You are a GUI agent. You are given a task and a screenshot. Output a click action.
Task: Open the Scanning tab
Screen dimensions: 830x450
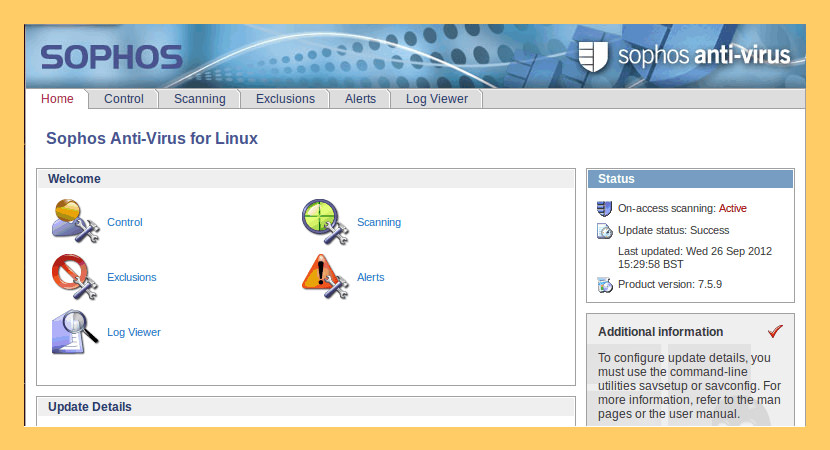pos(200,99)
